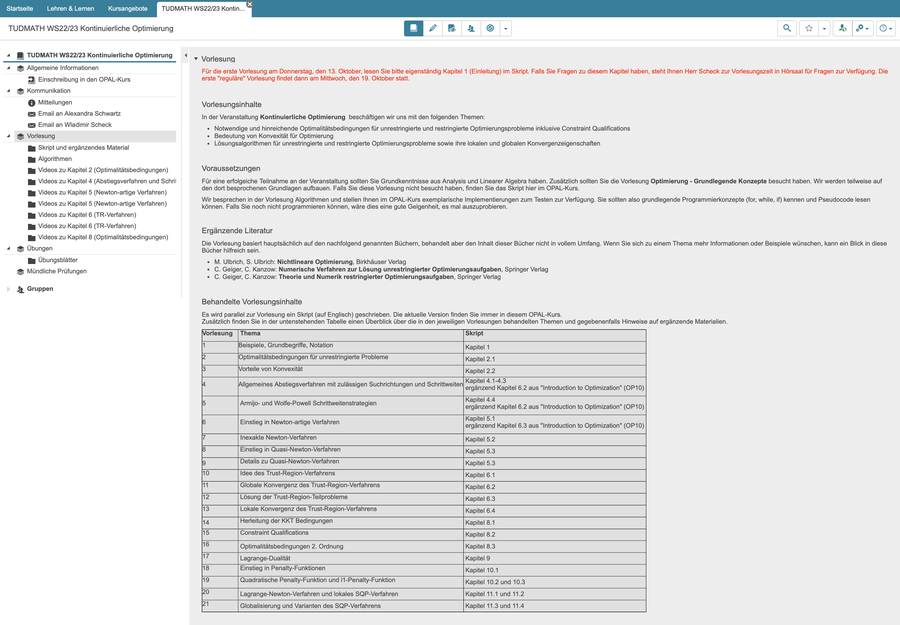Click 'Nichtlineare Optimierung' book title
Screen dimensions: 900x625
[315, 262]
